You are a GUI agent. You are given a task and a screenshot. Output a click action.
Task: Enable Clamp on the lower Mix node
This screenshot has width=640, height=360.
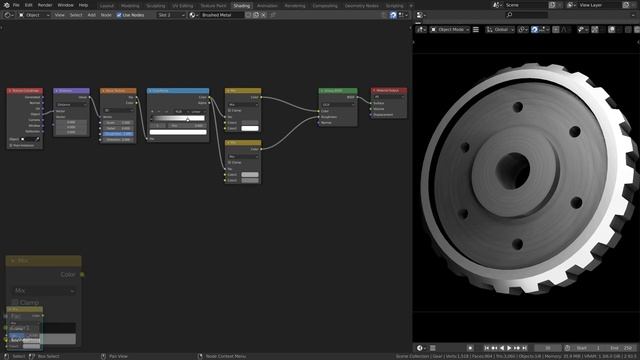tap(229, 162)
